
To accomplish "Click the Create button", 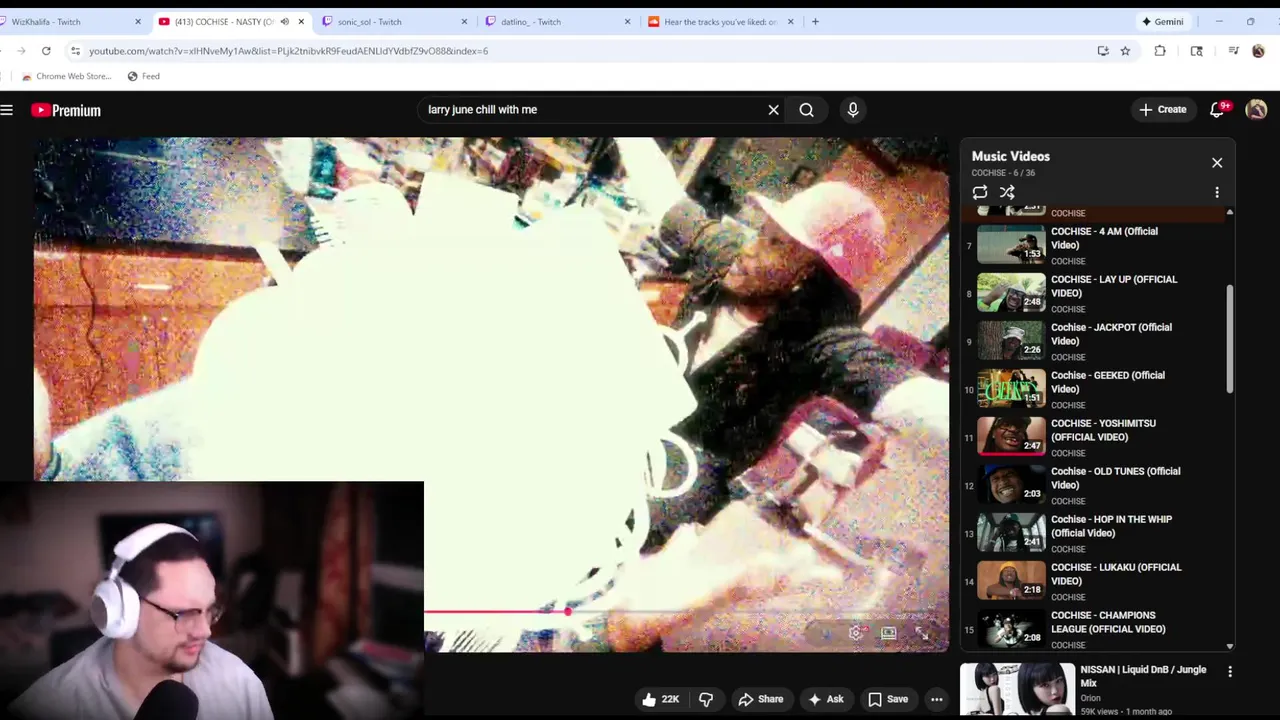I will pyautogui.click(x=1162, y=110).
